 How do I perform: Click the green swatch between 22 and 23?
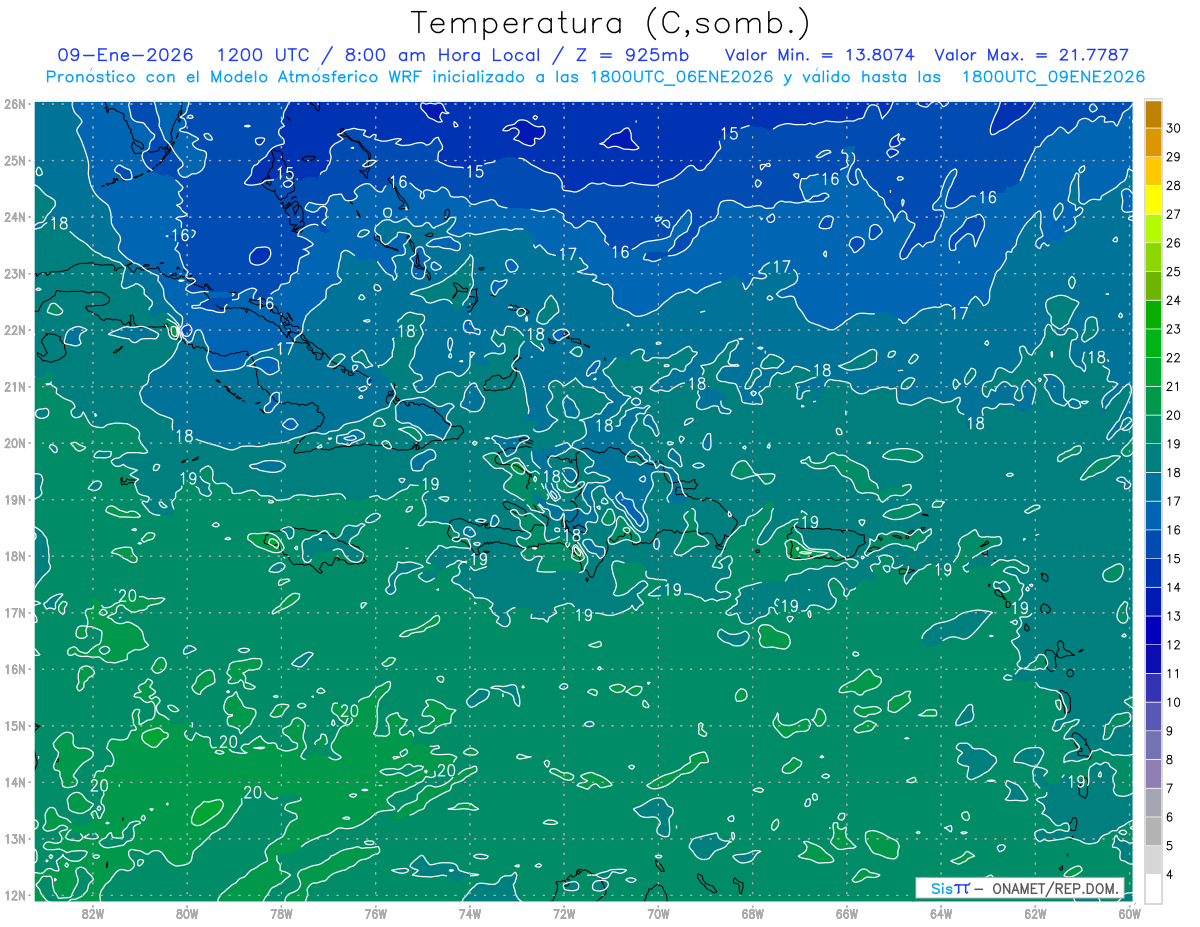(x=1153, y=344)
